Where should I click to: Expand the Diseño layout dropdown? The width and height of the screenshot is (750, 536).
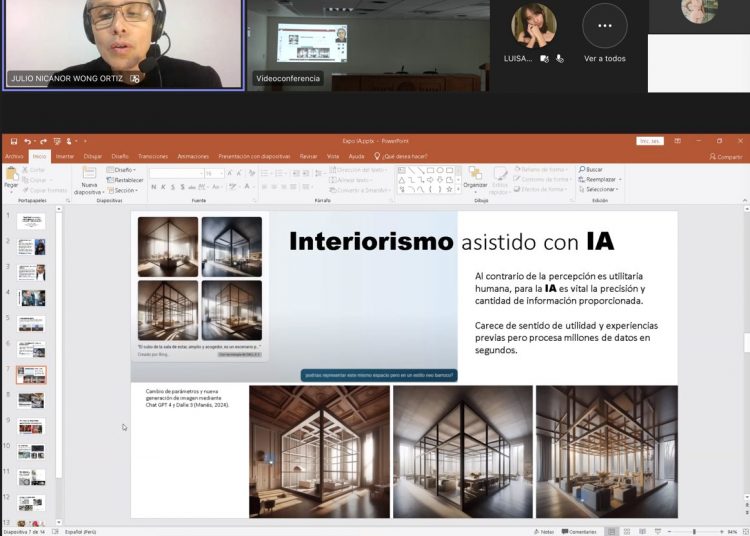pos(123,170)
